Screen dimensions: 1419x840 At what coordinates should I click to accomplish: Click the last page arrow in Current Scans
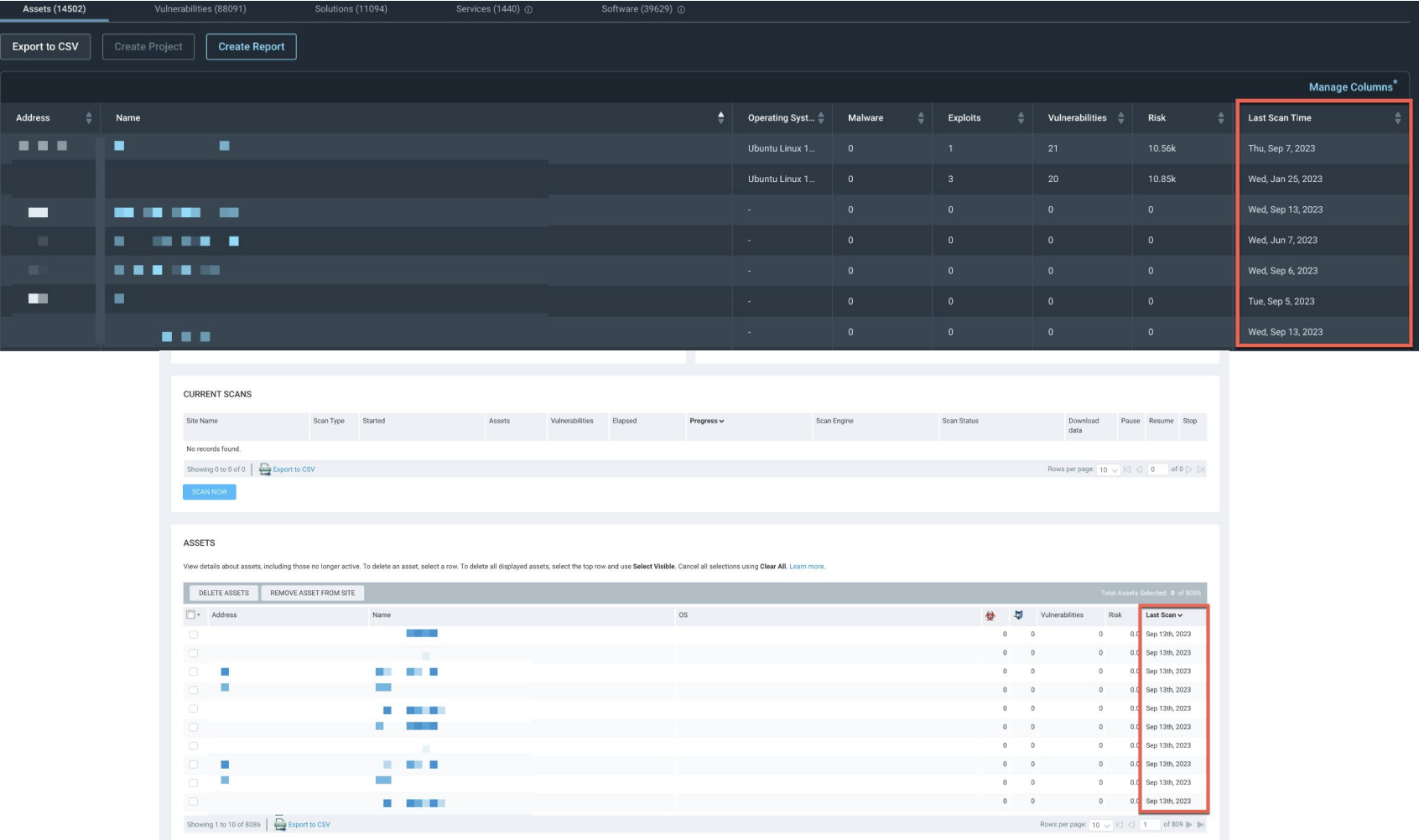pos(1201,469)
